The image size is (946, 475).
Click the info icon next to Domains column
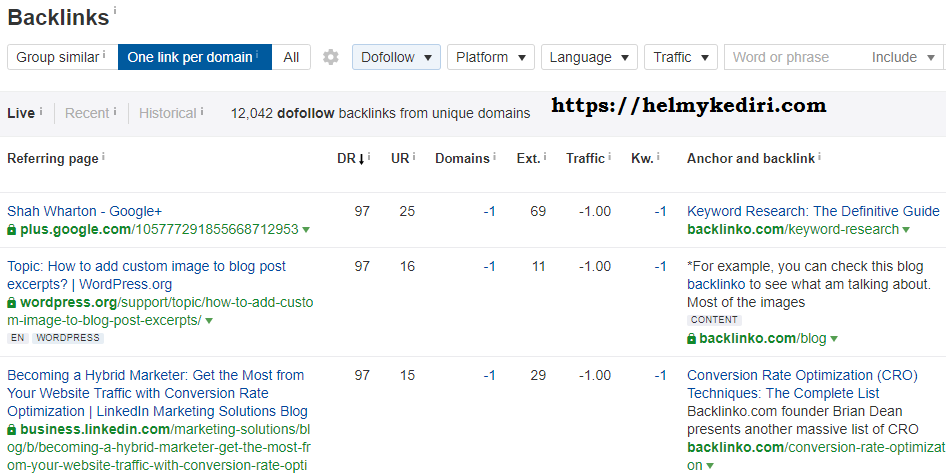pos(494,156)
